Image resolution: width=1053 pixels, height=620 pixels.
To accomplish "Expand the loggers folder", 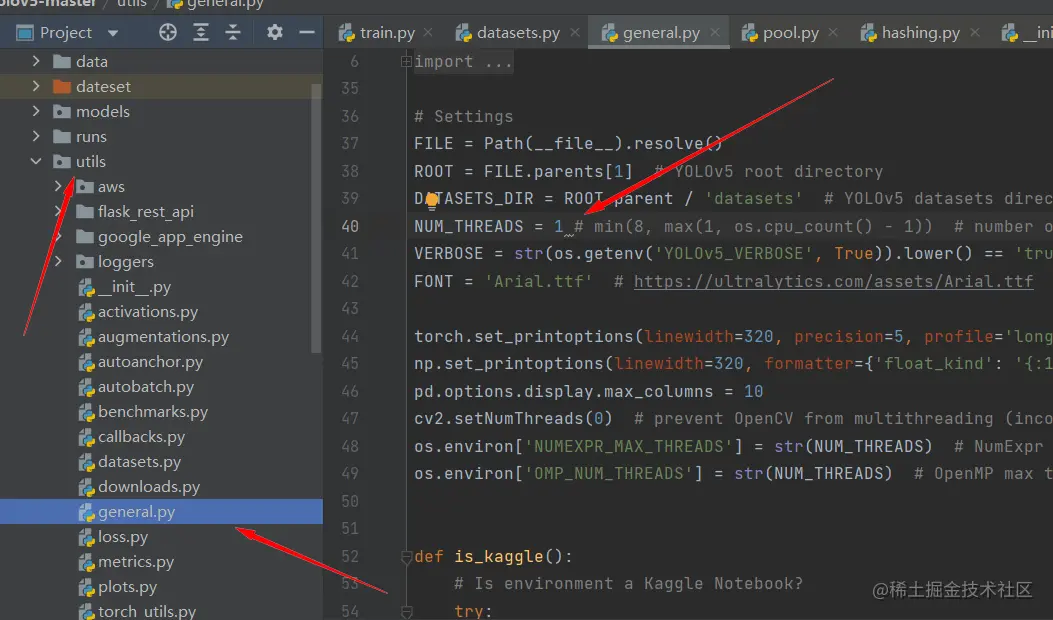I will [x=59, y=261].
